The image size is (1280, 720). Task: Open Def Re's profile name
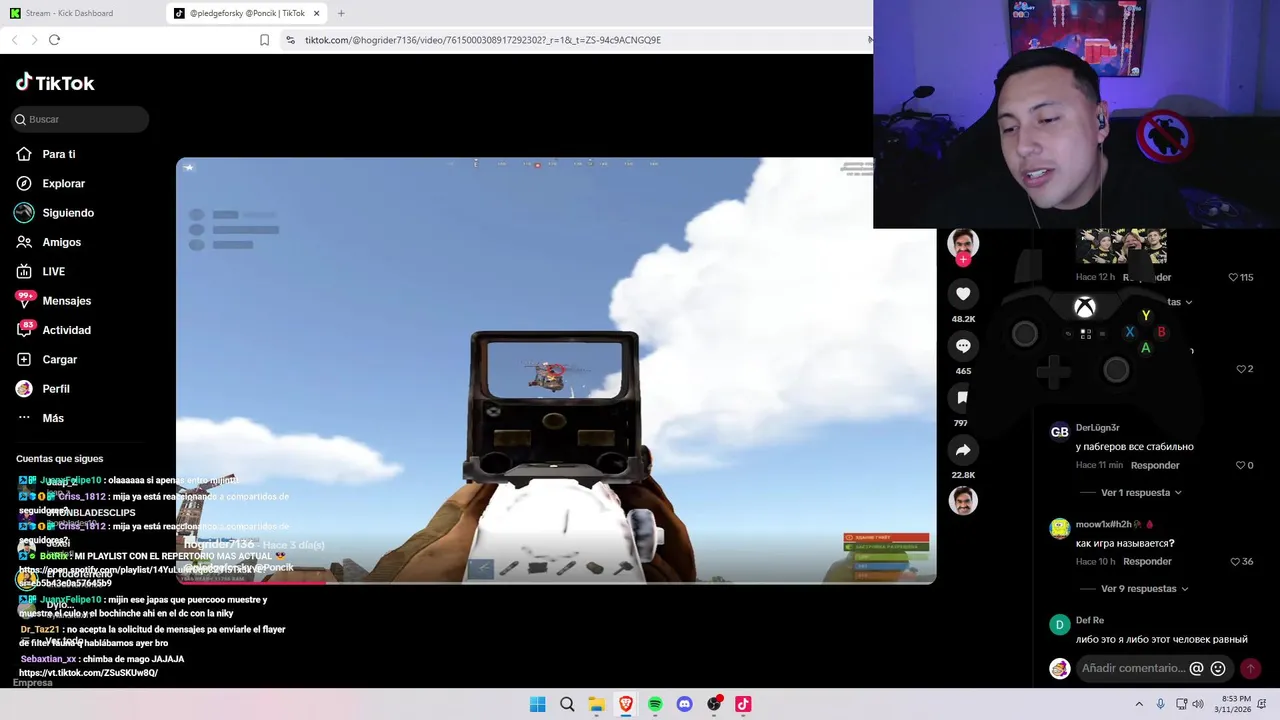[1090, 620]
